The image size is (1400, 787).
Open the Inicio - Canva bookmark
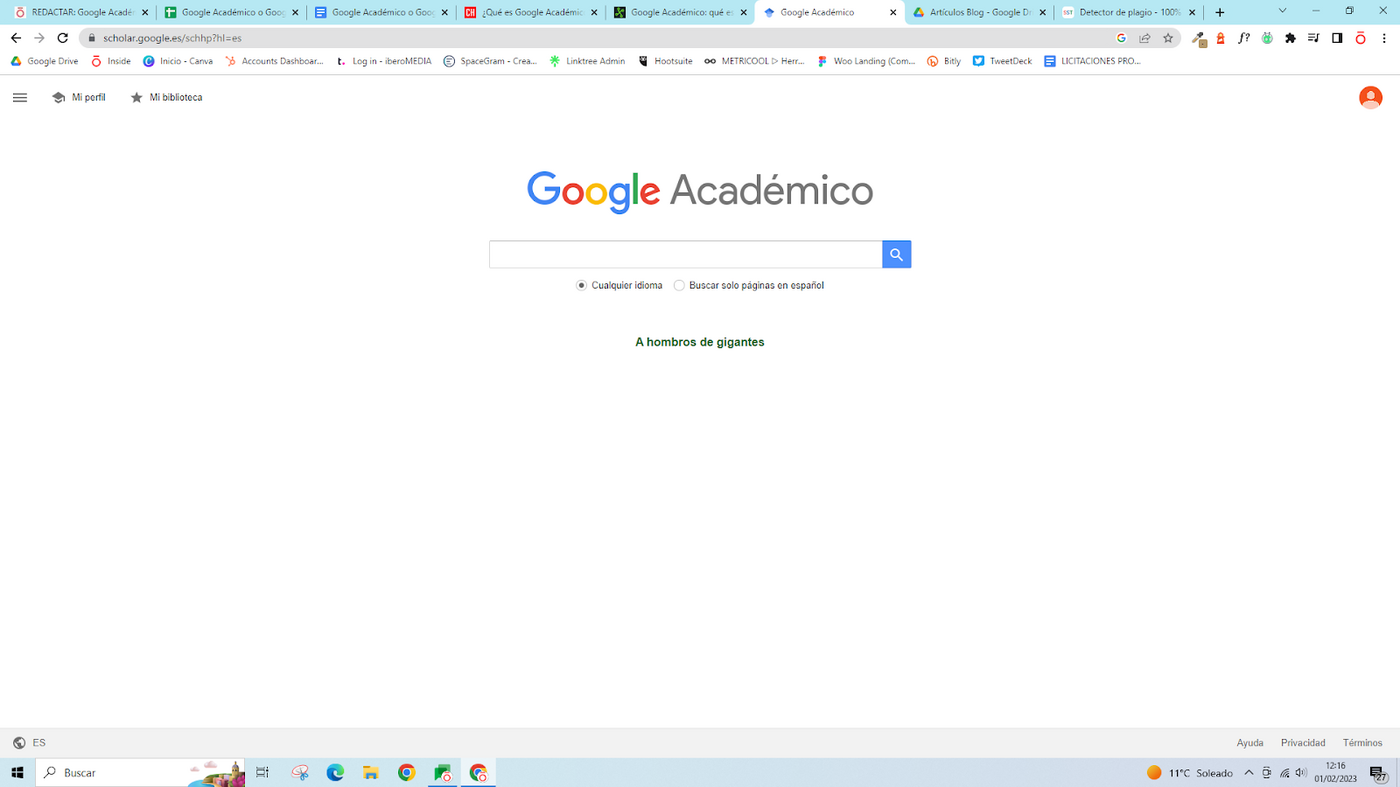coord(178,61)
